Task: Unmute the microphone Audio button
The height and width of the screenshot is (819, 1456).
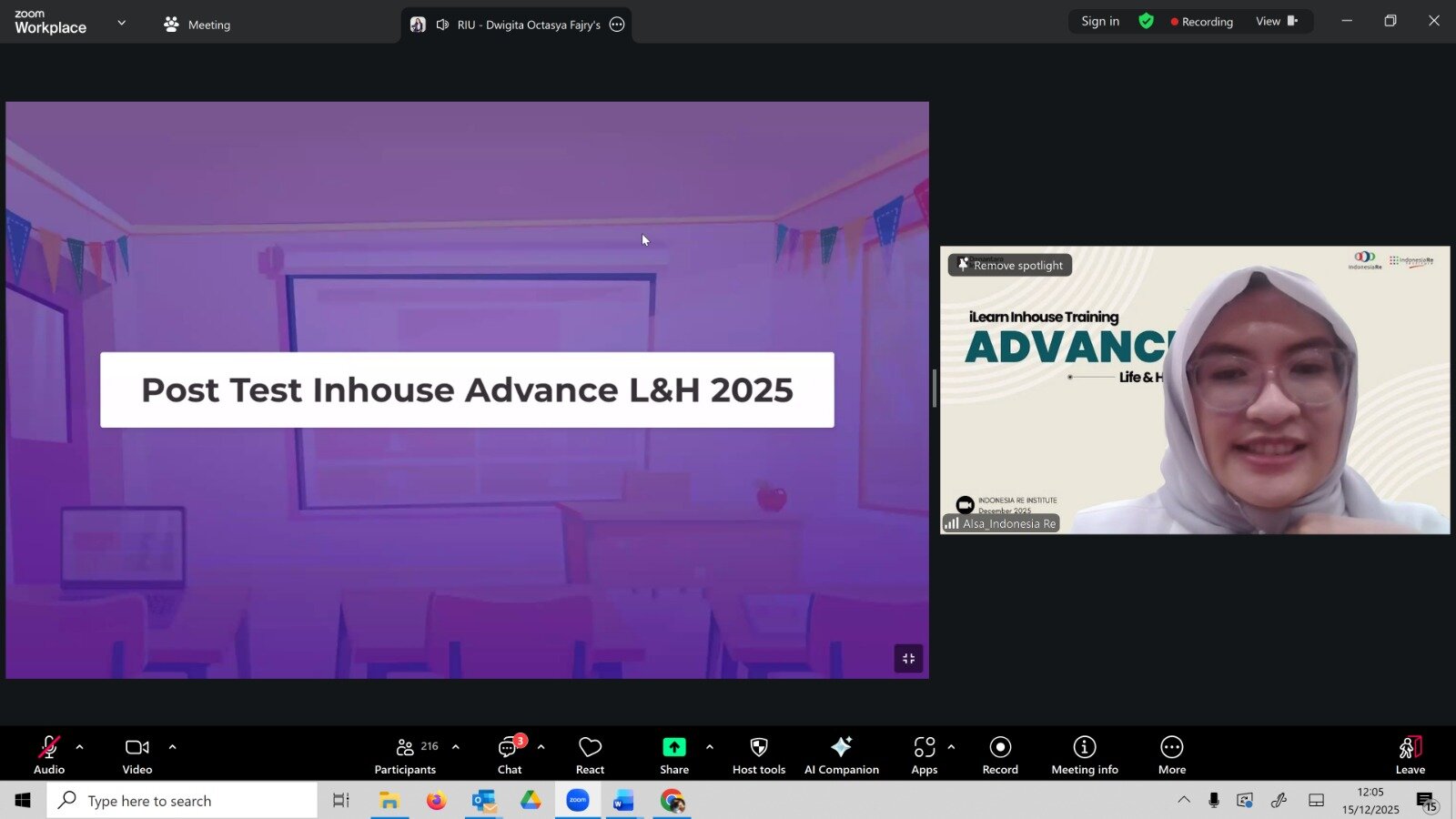Action: 49,754
